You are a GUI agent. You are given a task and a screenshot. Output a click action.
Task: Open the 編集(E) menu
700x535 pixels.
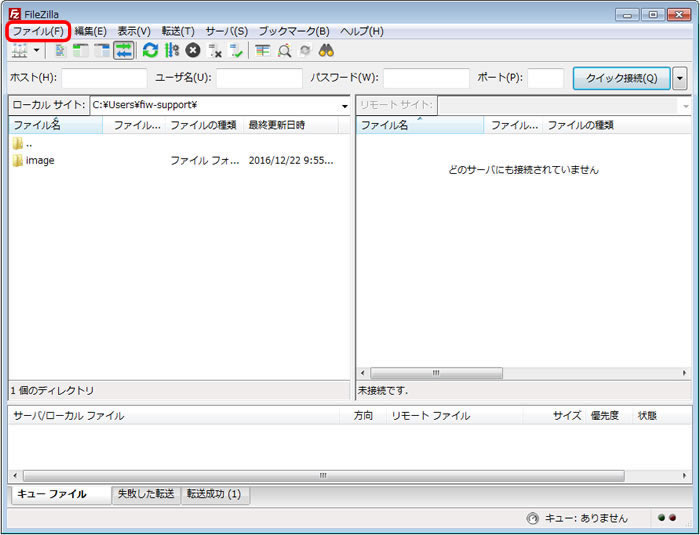(91, 31)
